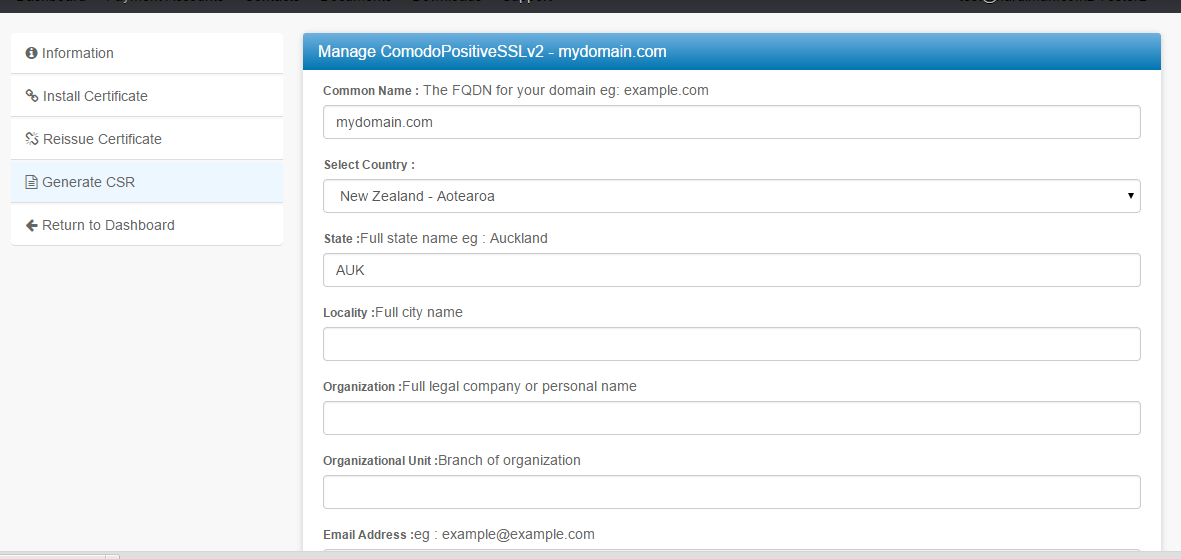Focus the empty Organization input field
1181x559 pixels.
click(731, 417)
